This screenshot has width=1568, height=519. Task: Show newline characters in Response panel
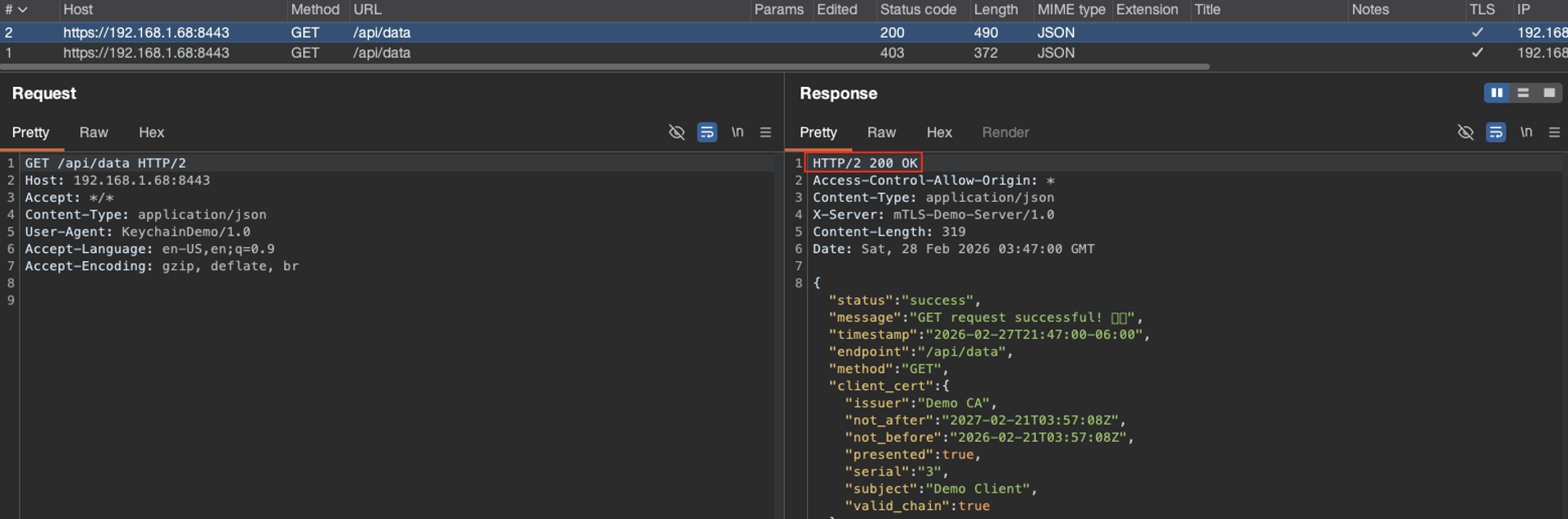tap(1525, 132)
